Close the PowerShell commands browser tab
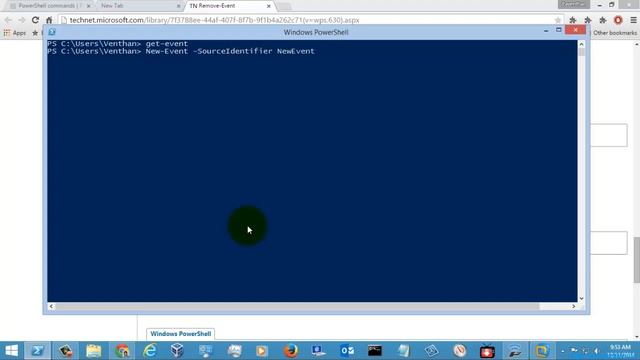The image size is (640, 360). [89, 6]
